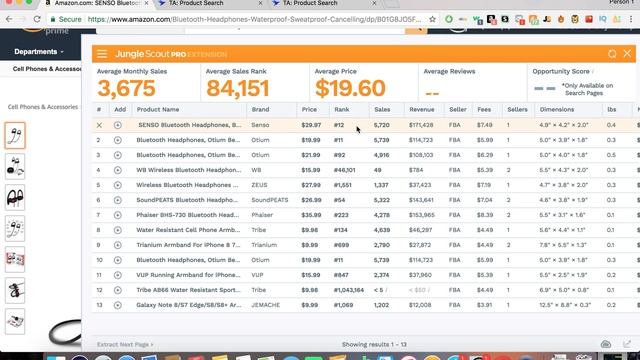This screenshot has width=640, height=360.
Task: Open Phaiser BHS-730 Bluetooth product name
Action: pos(188,215)
